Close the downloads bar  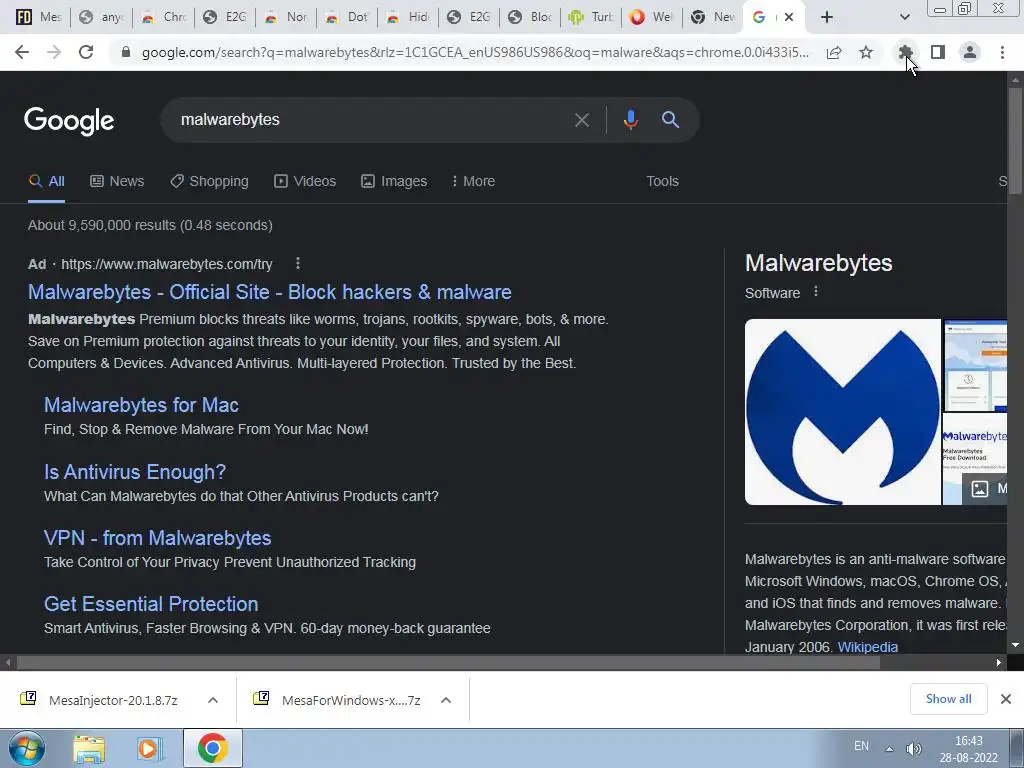(x=1006, y=699)
